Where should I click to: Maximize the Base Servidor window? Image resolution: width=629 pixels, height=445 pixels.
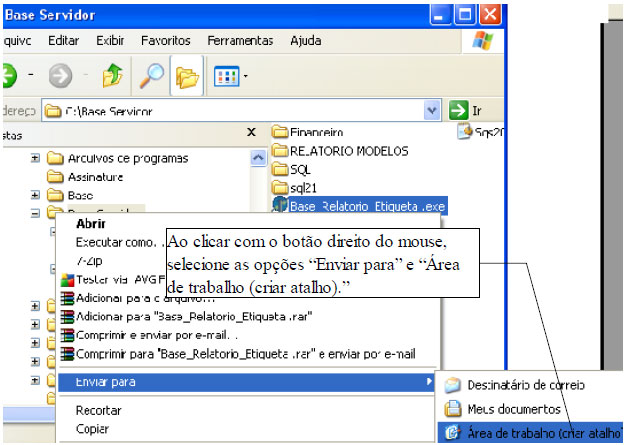click(x=465, y=15)
